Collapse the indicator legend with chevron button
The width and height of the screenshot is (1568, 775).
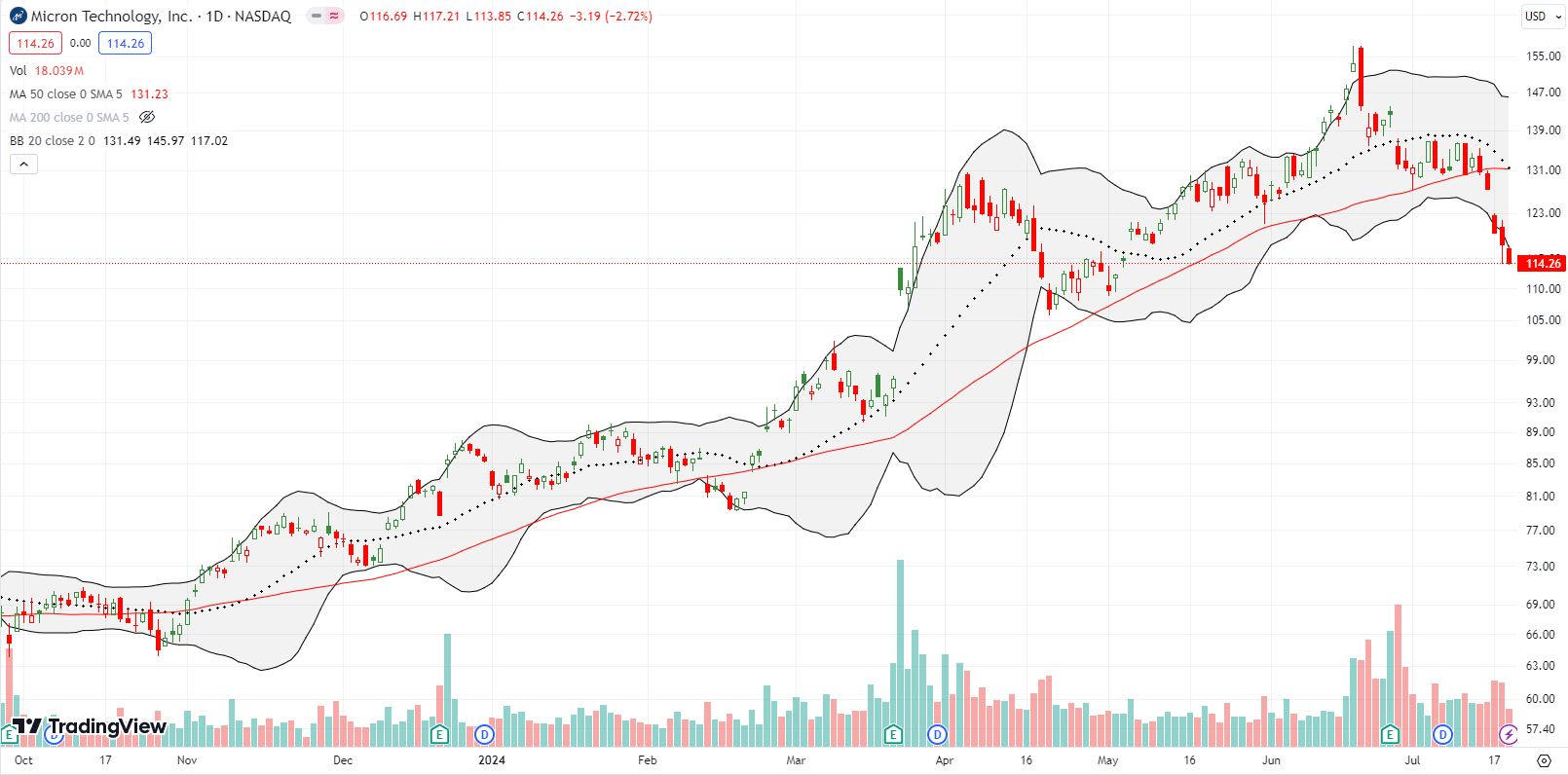point(24,165)
